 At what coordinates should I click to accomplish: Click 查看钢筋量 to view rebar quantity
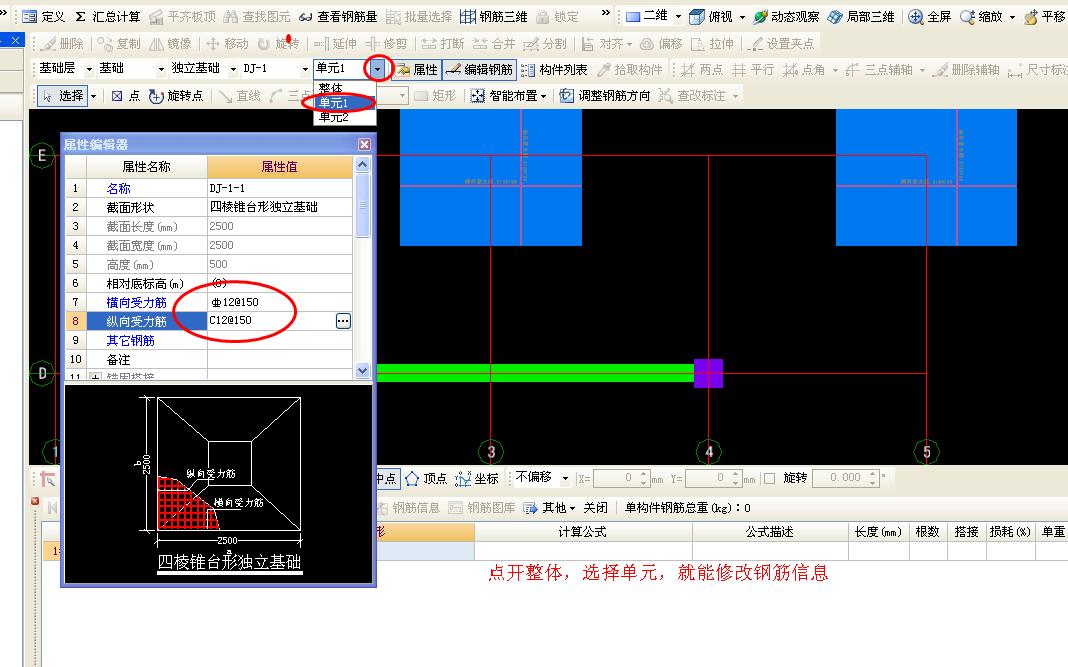pyautogui.click(x=338, y=16)
